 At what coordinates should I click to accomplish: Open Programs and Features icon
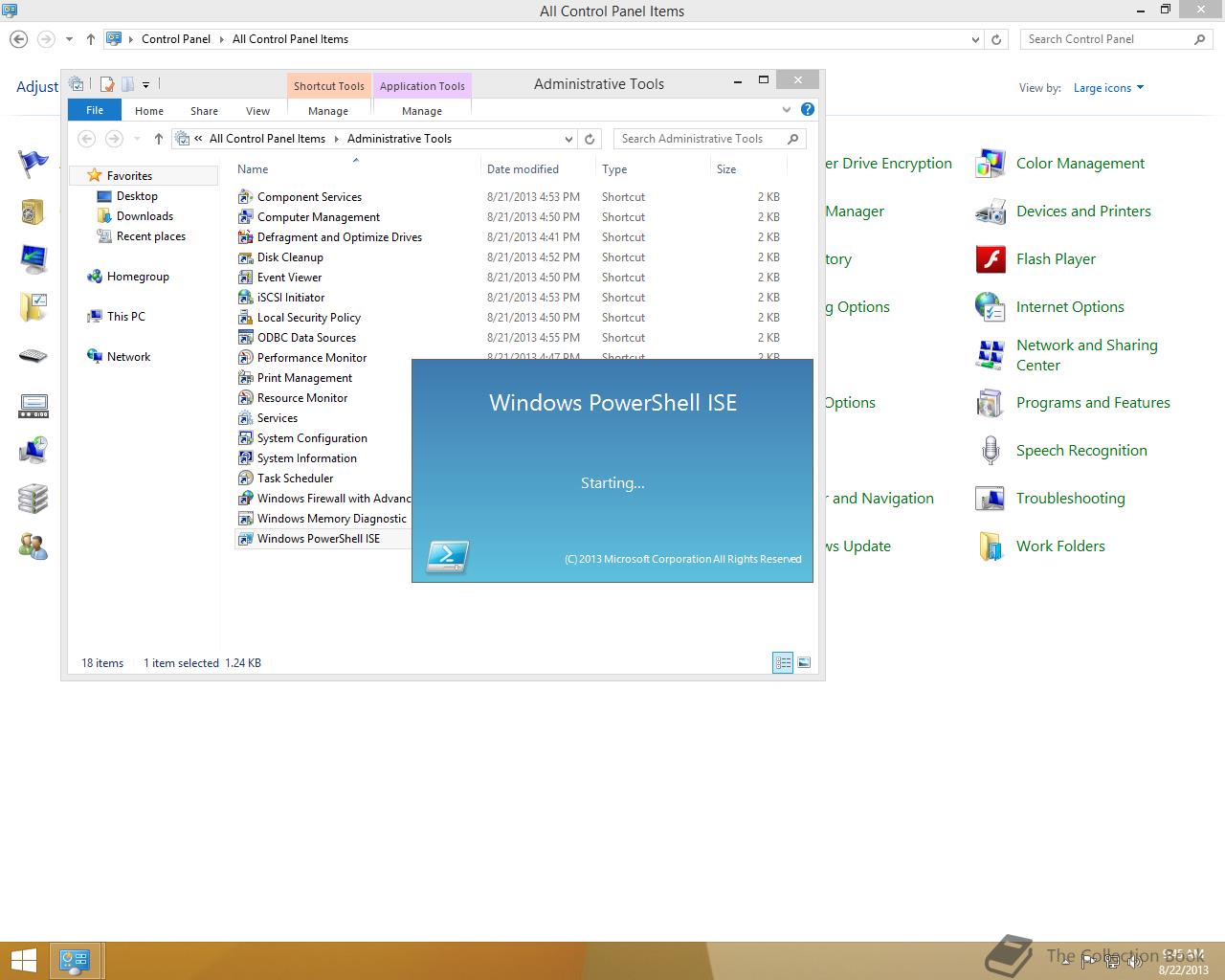pyautogui.click(x=990, y=403)
